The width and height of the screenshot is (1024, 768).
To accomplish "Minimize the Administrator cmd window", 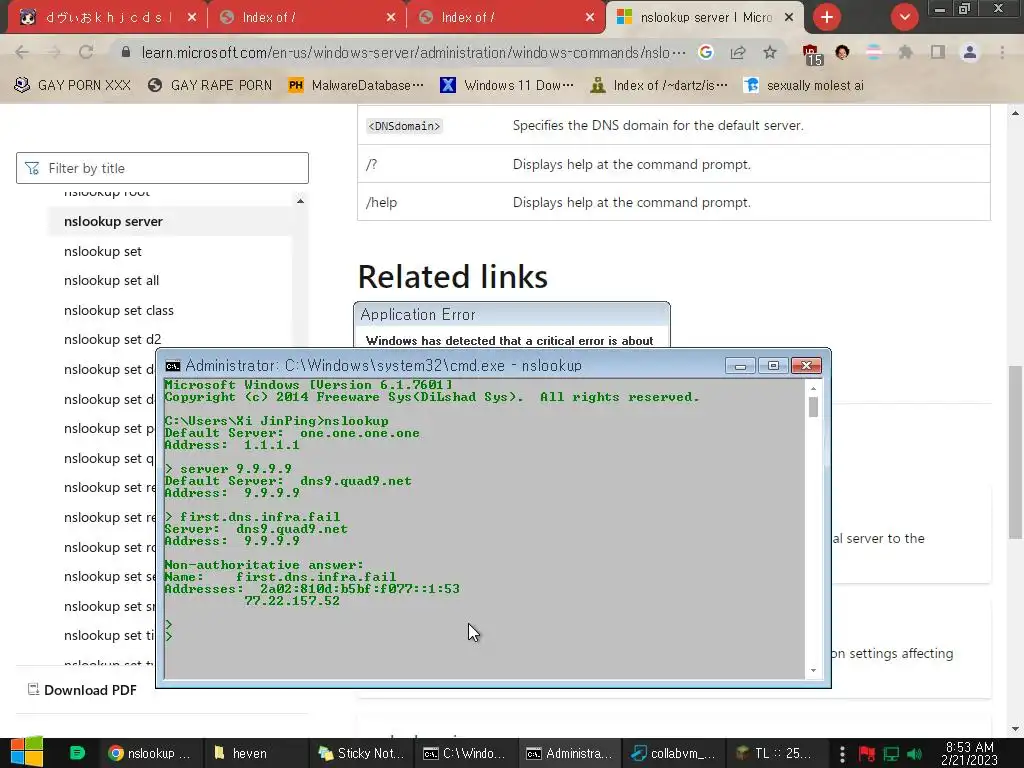I will click(740, 366).
